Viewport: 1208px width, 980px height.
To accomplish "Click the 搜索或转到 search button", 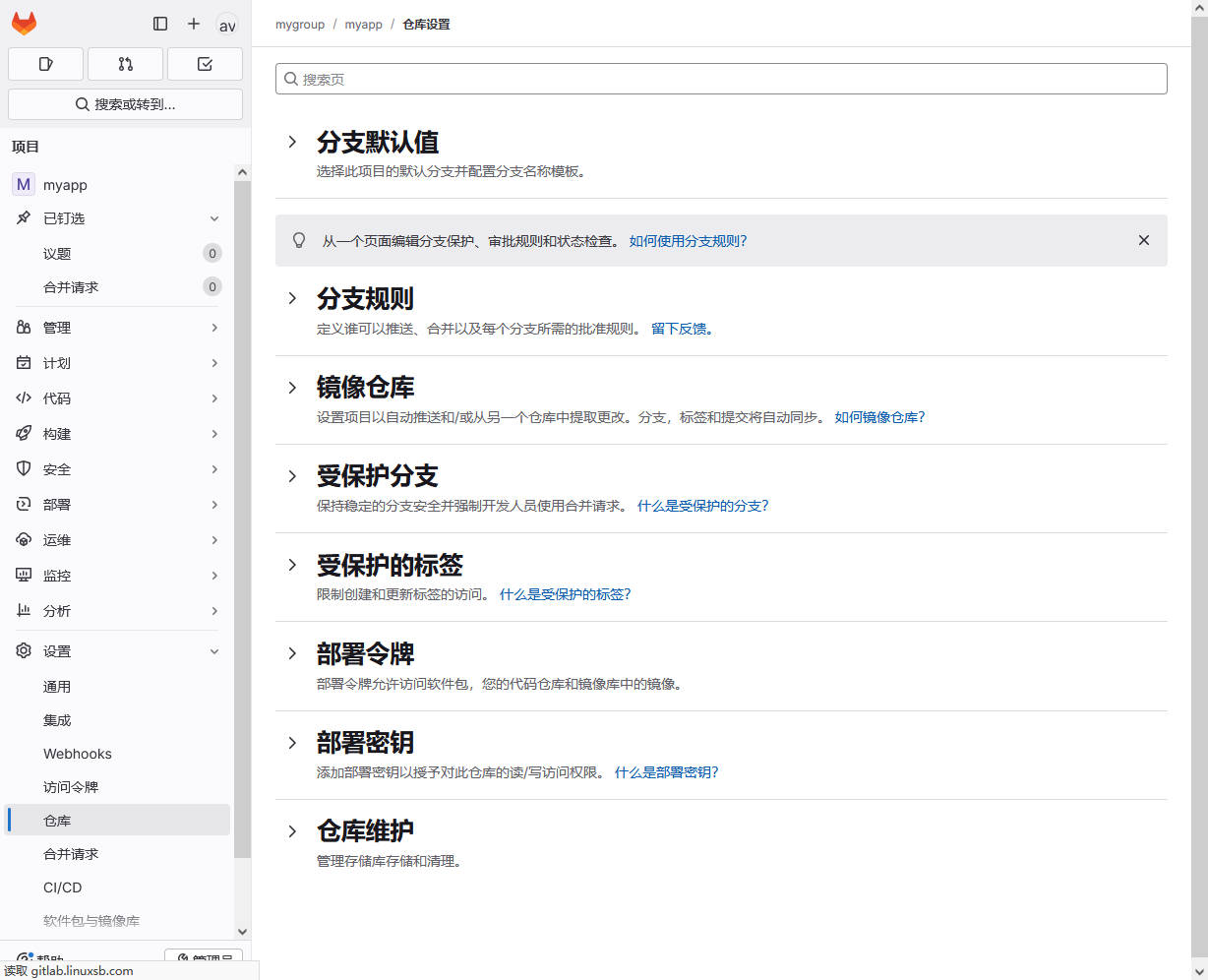I will pos(125,104).
